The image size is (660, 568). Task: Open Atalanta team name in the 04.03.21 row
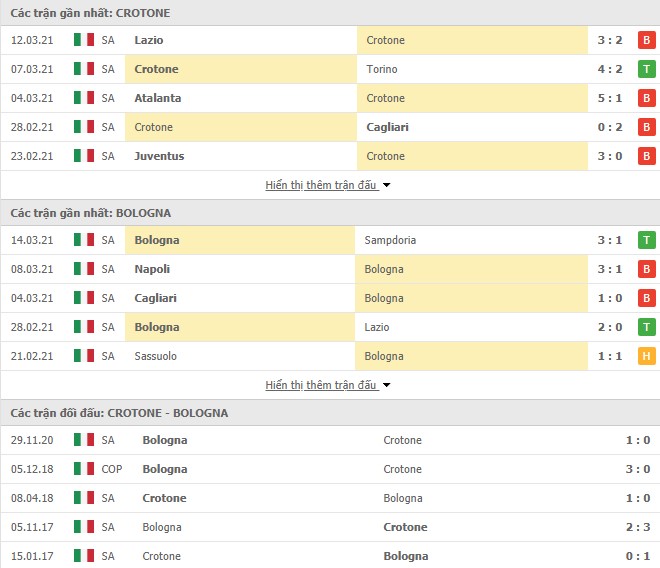pyautogui.click(x=158, y=98)
